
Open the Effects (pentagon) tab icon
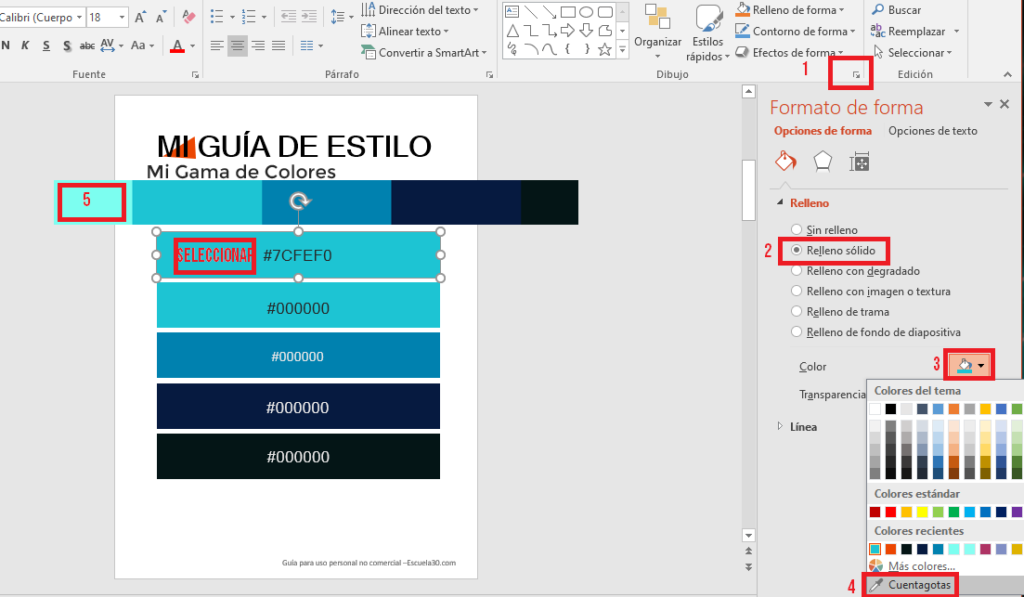point(822,161)
